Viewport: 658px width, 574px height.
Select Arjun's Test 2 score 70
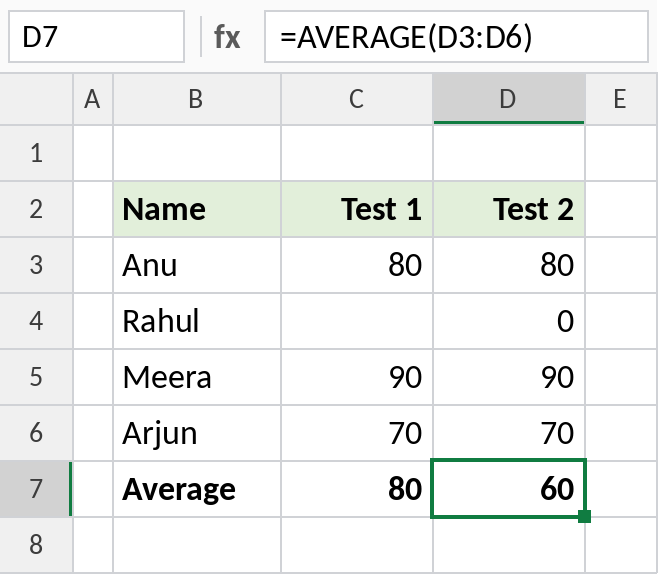(509, 433)
